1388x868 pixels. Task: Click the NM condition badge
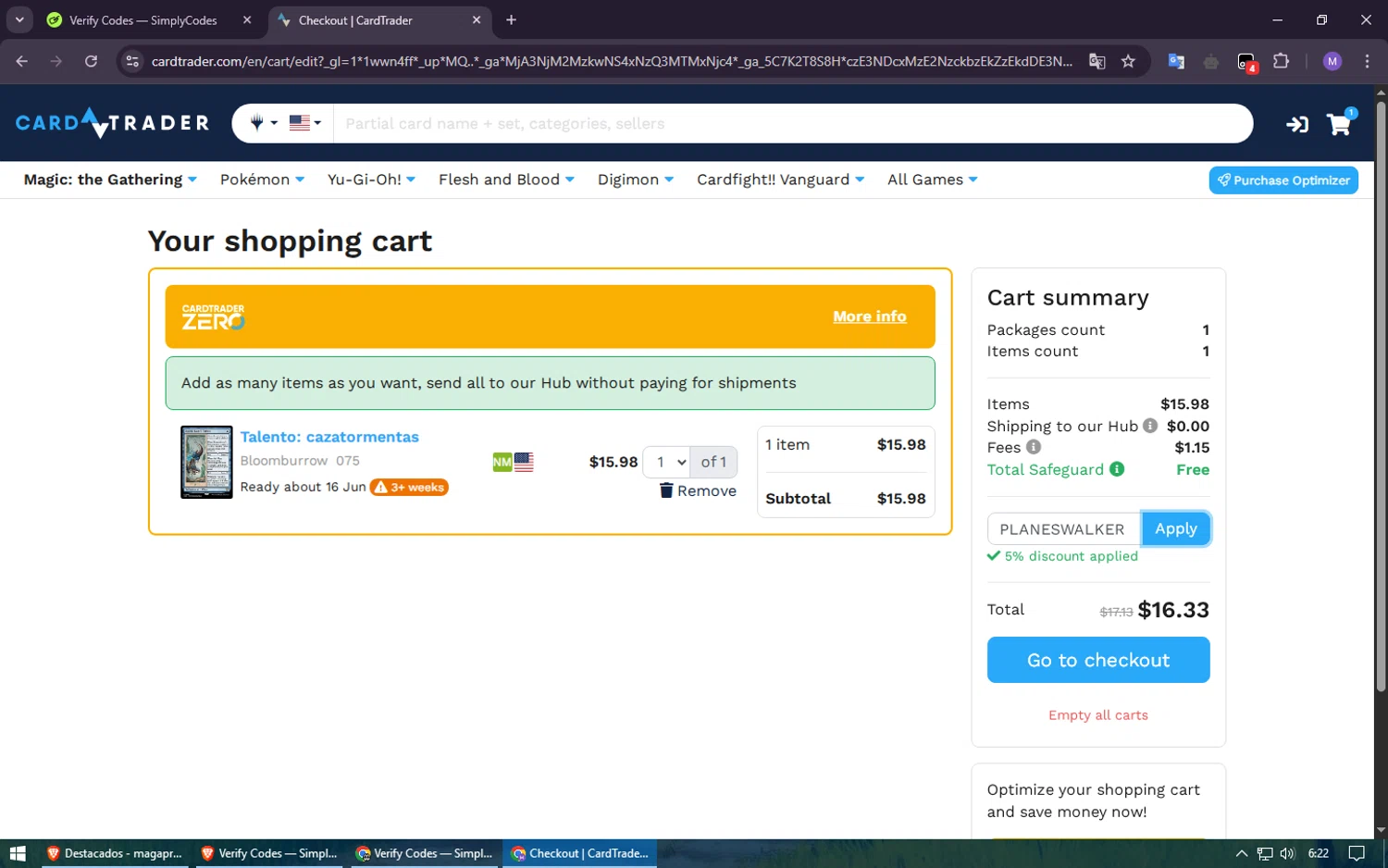pos(502,462)
